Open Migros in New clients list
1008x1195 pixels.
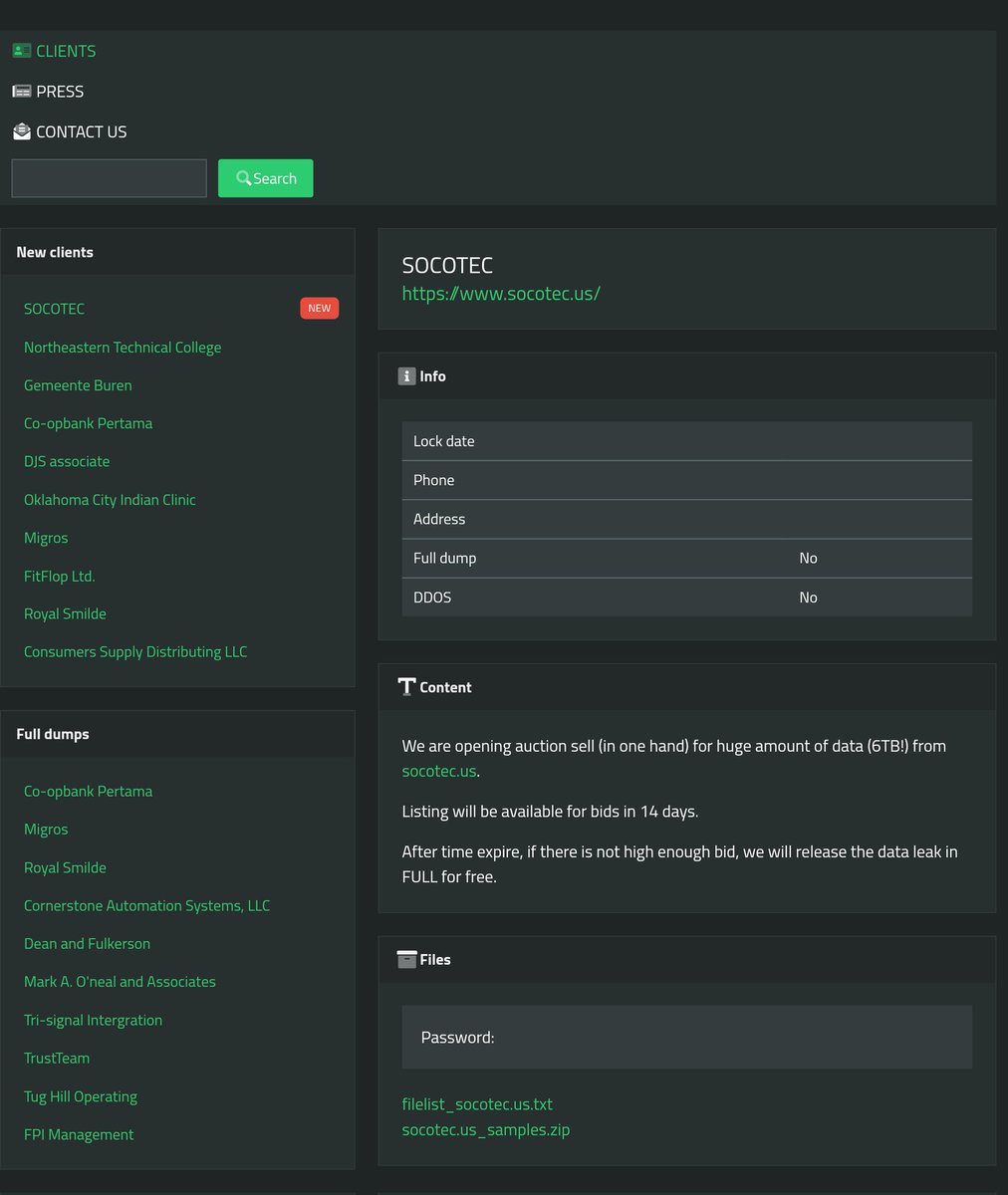[x=46, y=538]
